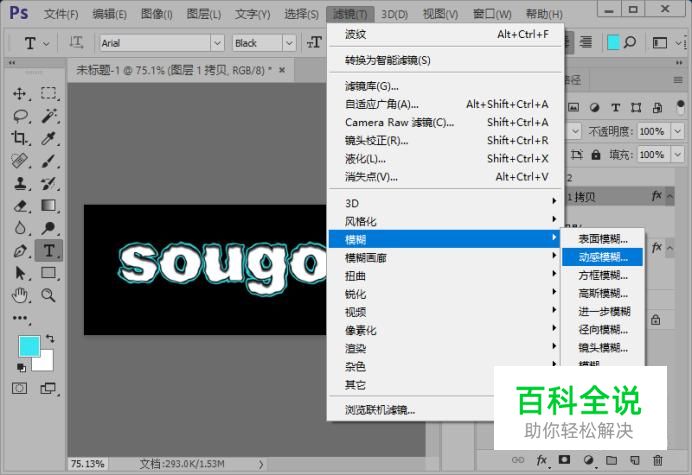Toggle lock all layer icon

point(596,155)
